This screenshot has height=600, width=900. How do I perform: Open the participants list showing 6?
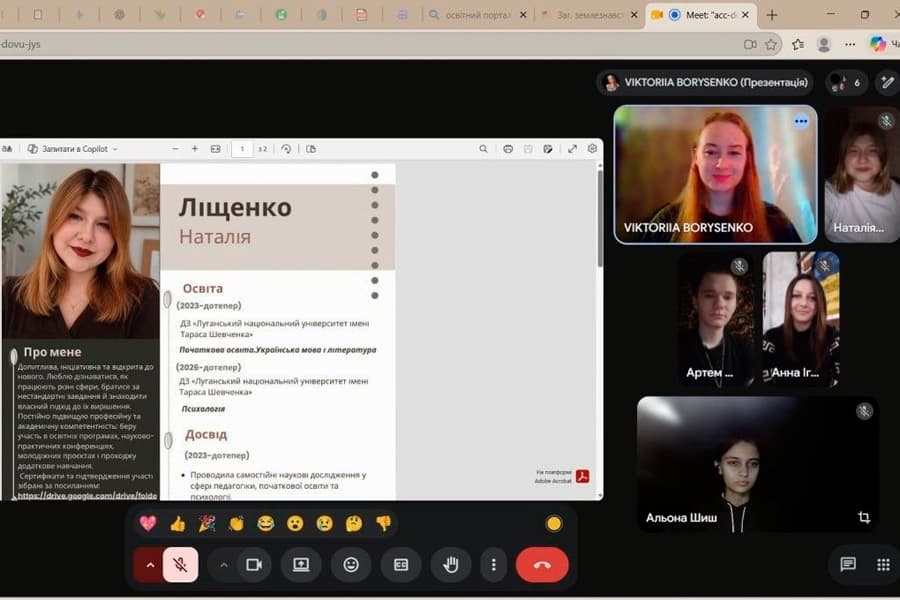[845, 83]
